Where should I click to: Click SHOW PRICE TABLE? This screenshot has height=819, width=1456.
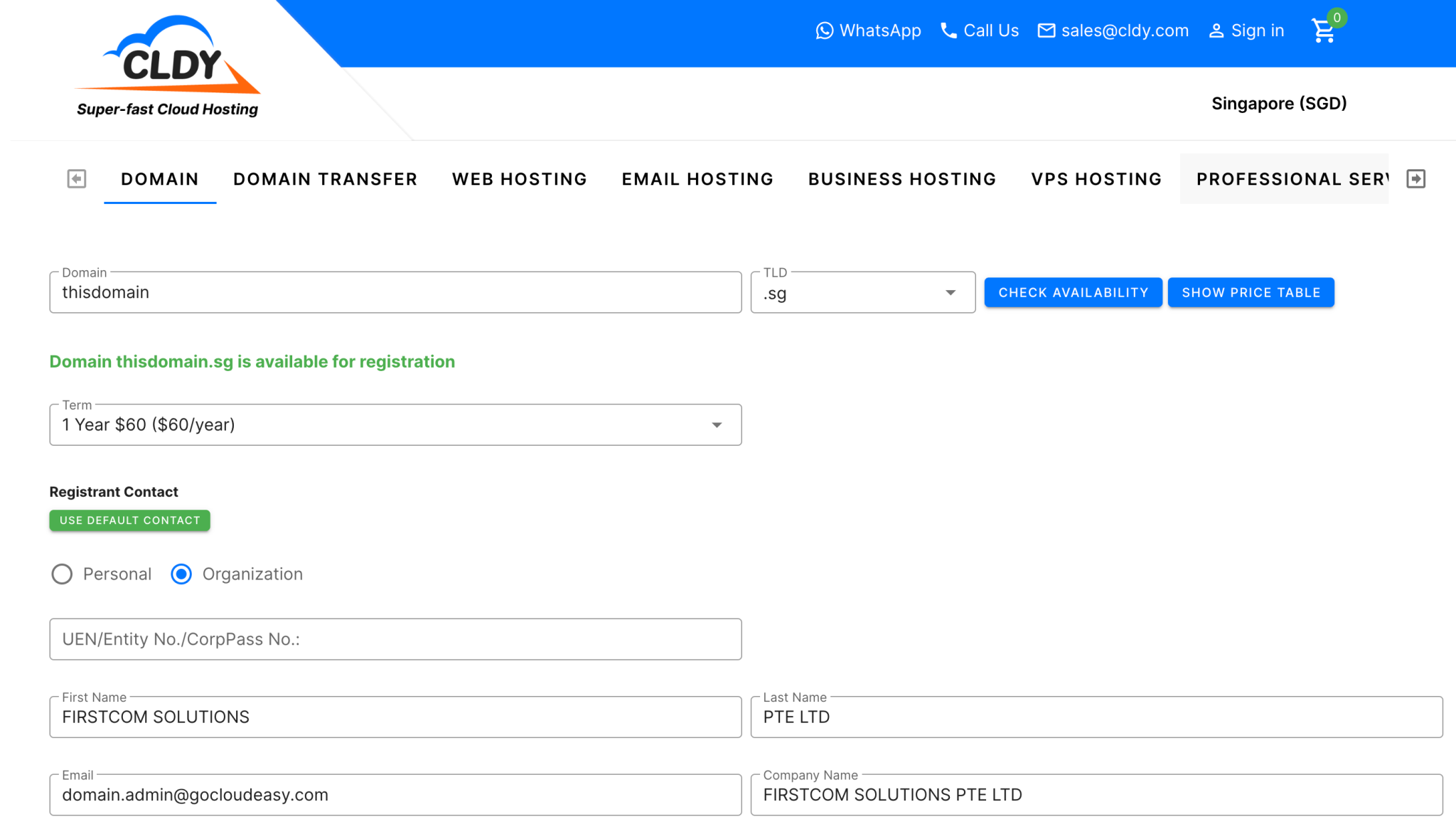(1251, 292)
